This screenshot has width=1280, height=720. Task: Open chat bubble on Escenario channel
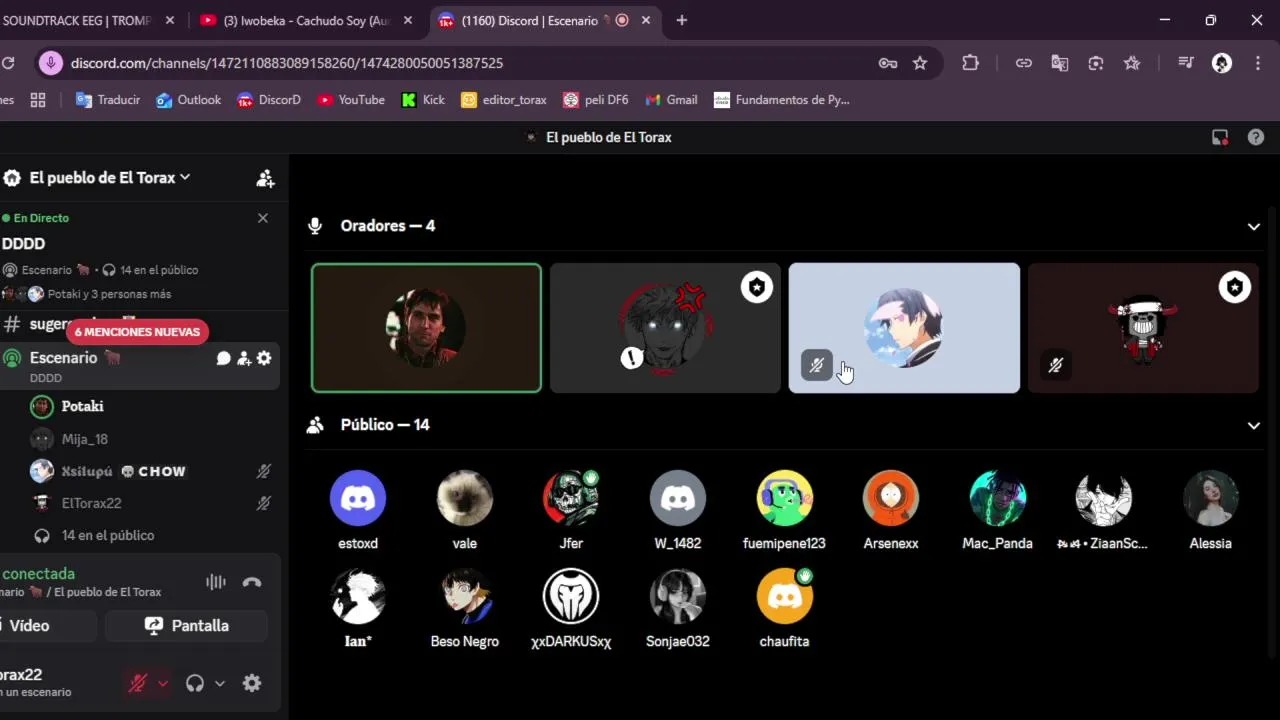pyautogui.click(x=224, y=358)
